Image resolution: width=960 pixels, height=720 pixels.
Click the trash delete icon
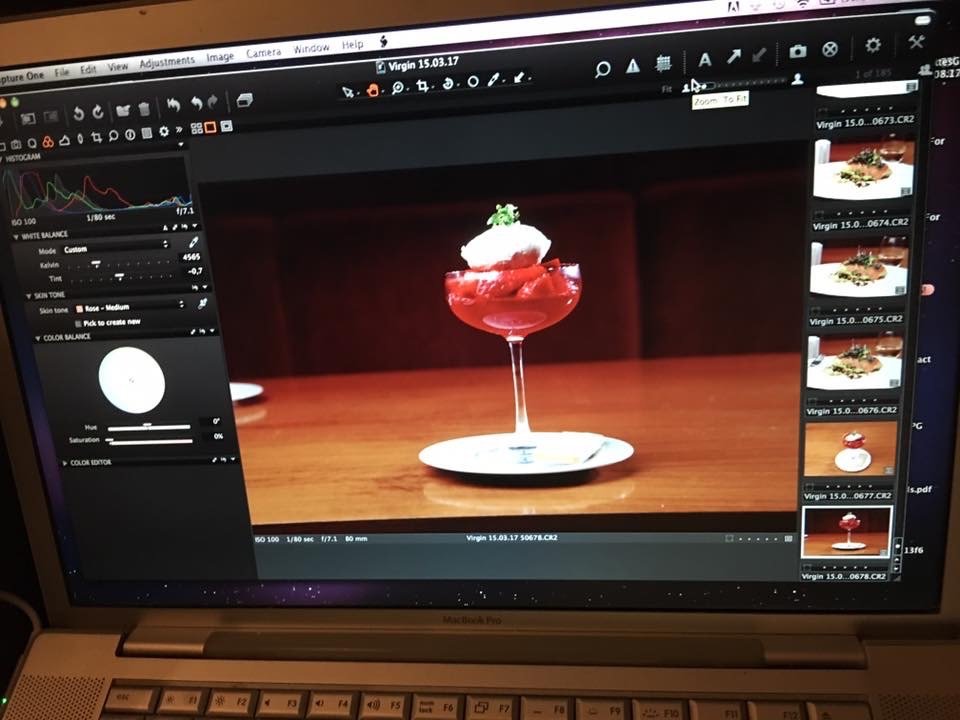point(144,109)
